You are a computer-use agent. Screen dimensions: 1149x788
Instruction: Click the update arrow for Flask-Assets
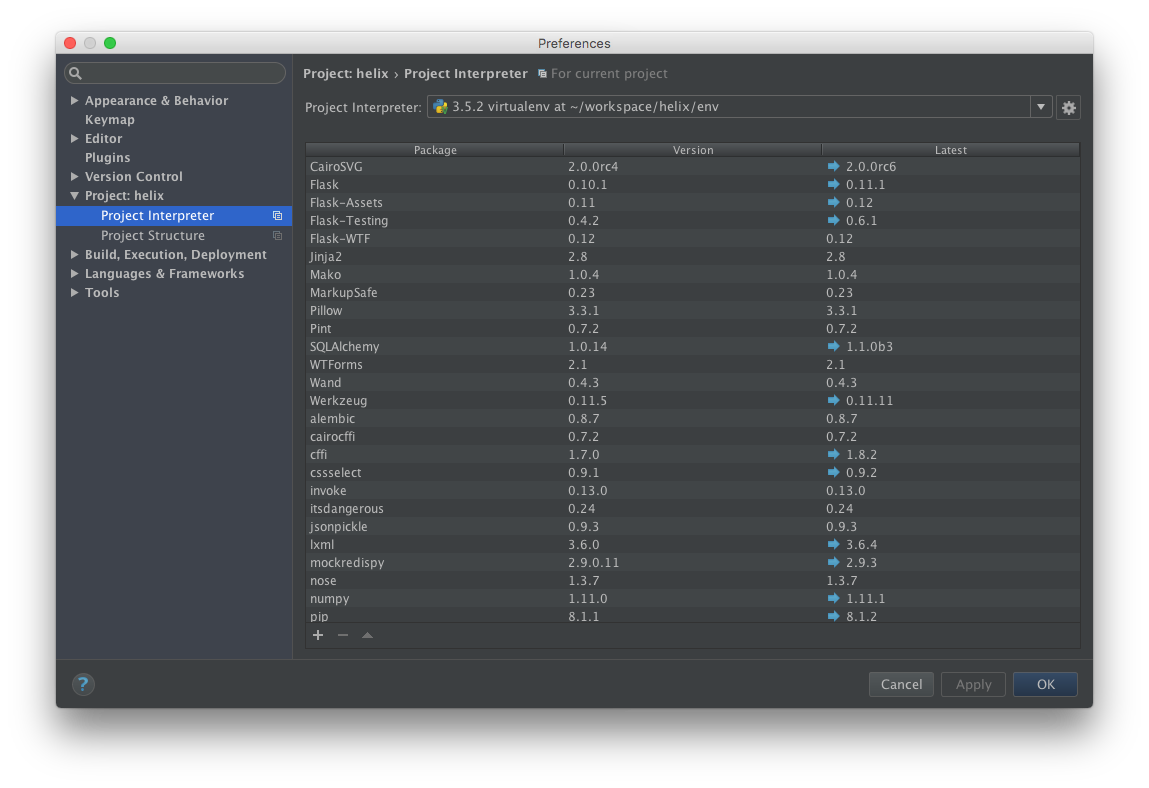[833, 202]
